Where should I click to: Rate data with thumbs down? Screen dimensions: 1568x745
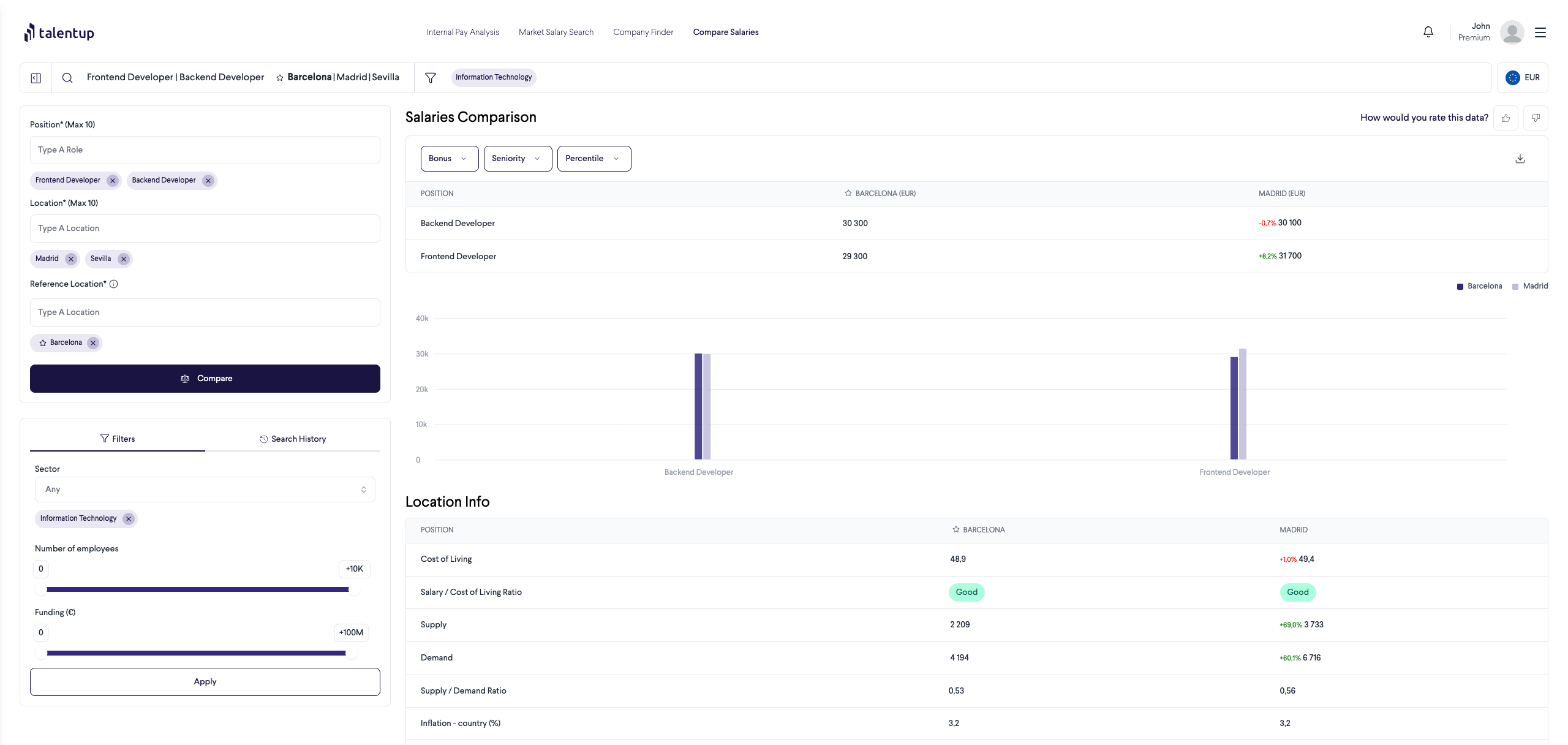point(1535,118)
